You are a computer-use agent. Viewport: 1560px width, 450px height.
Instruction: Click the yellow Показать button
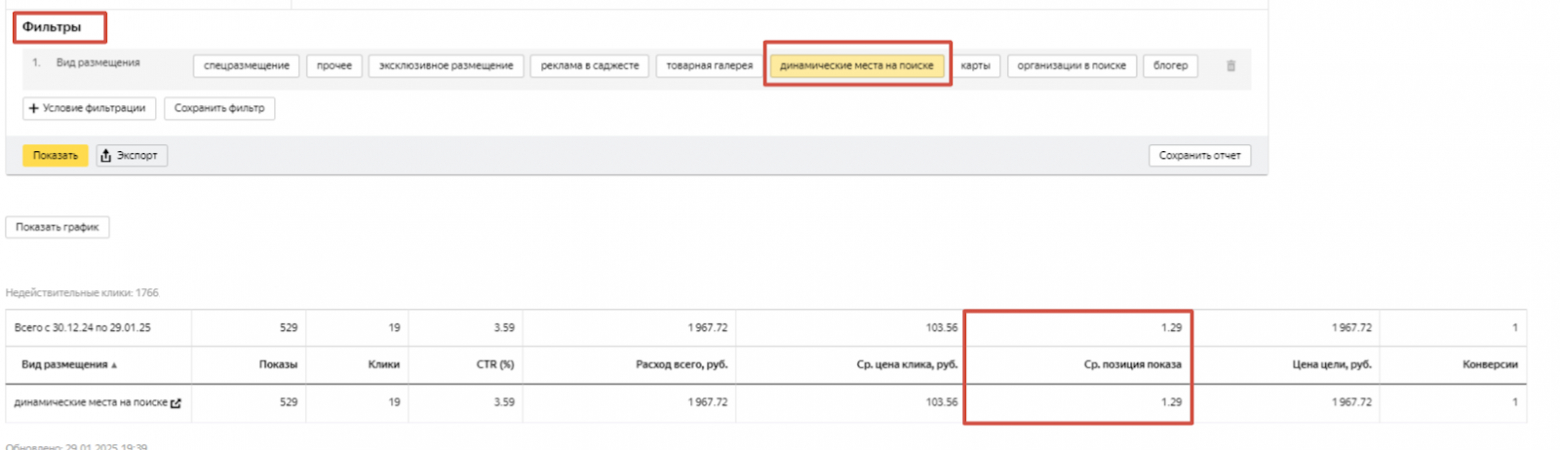pos(55,156)
